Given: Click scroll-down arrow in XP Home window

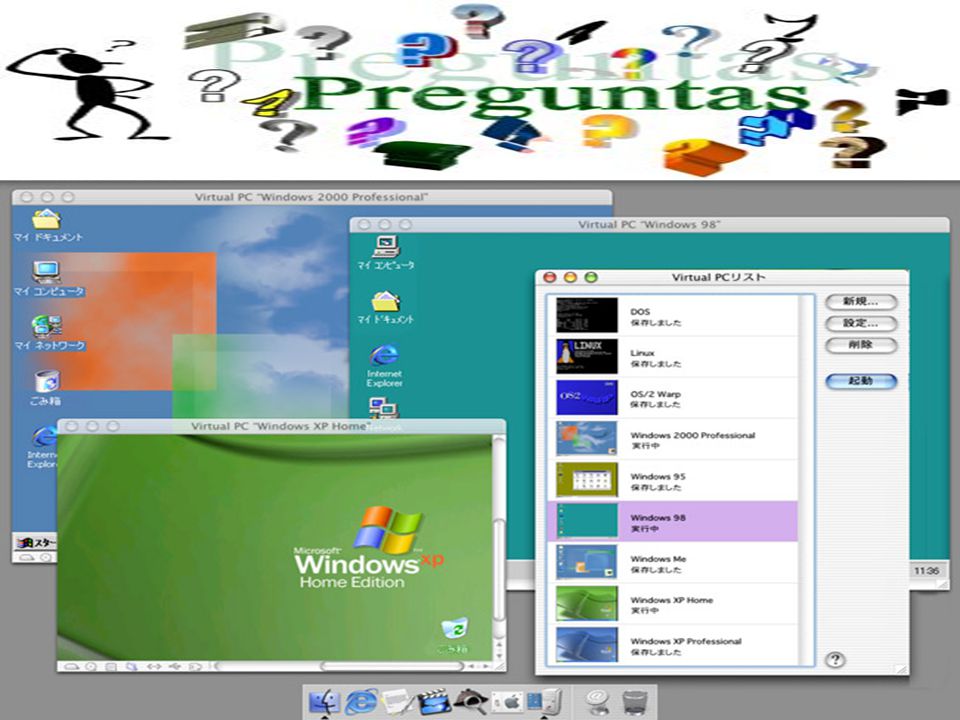Looking at the screenshot, I should click(x=499, y=656).
